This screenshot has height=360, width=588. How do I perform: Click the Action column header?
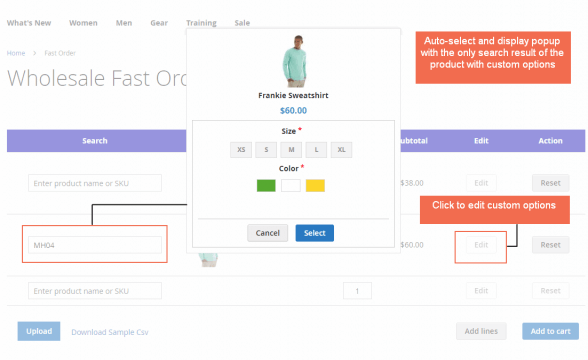[550, 141]
